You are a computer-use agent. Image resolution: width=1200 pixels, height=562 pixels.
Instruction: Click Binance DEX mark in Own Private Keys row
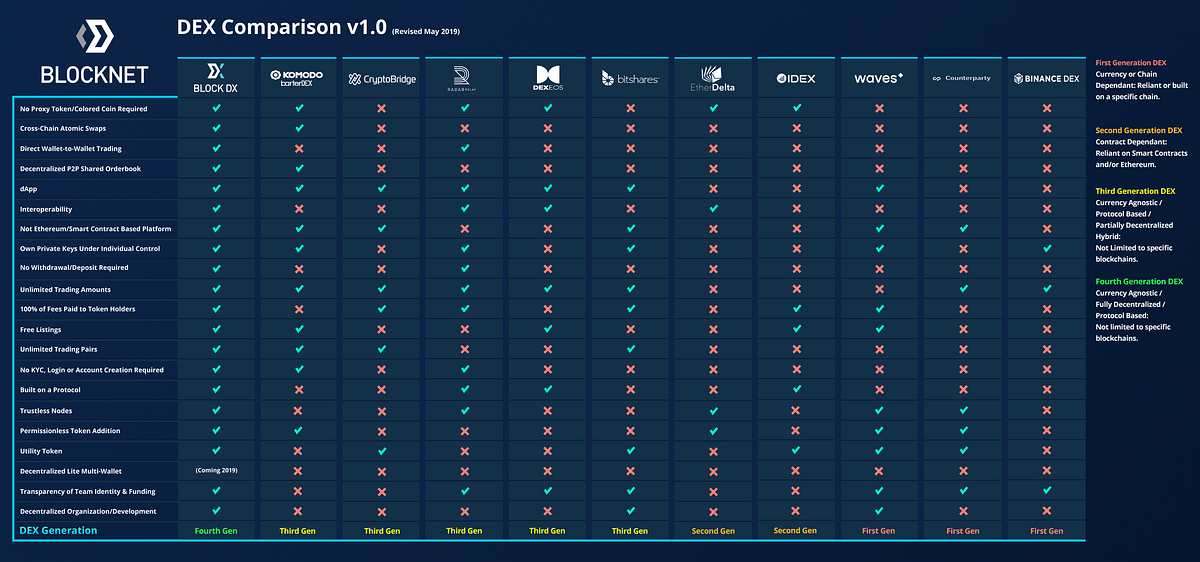pyautogui.click(x=1045, y=248)
